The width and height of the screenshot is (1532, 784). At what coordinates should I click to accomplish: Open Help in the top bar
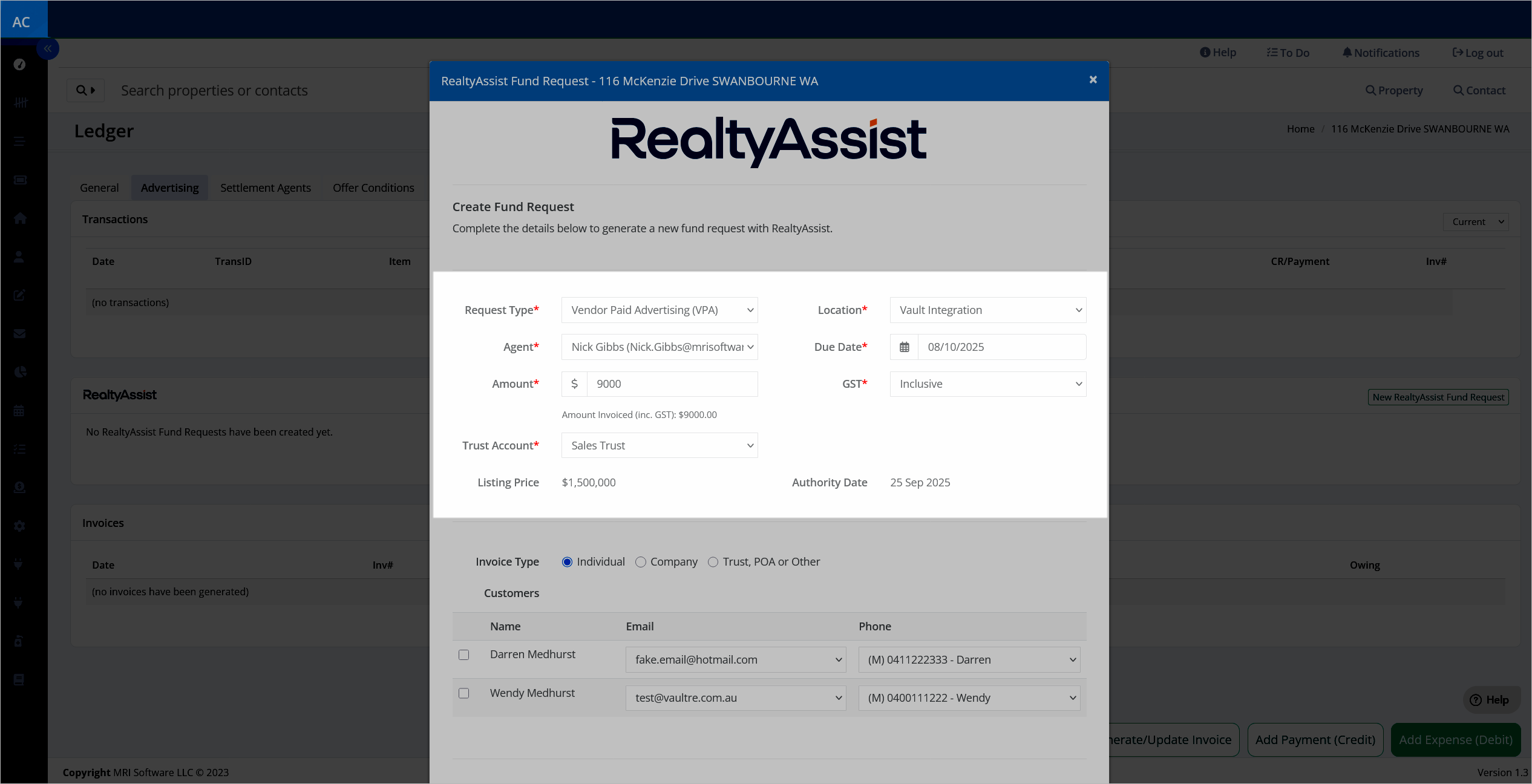pos(1218,53)
